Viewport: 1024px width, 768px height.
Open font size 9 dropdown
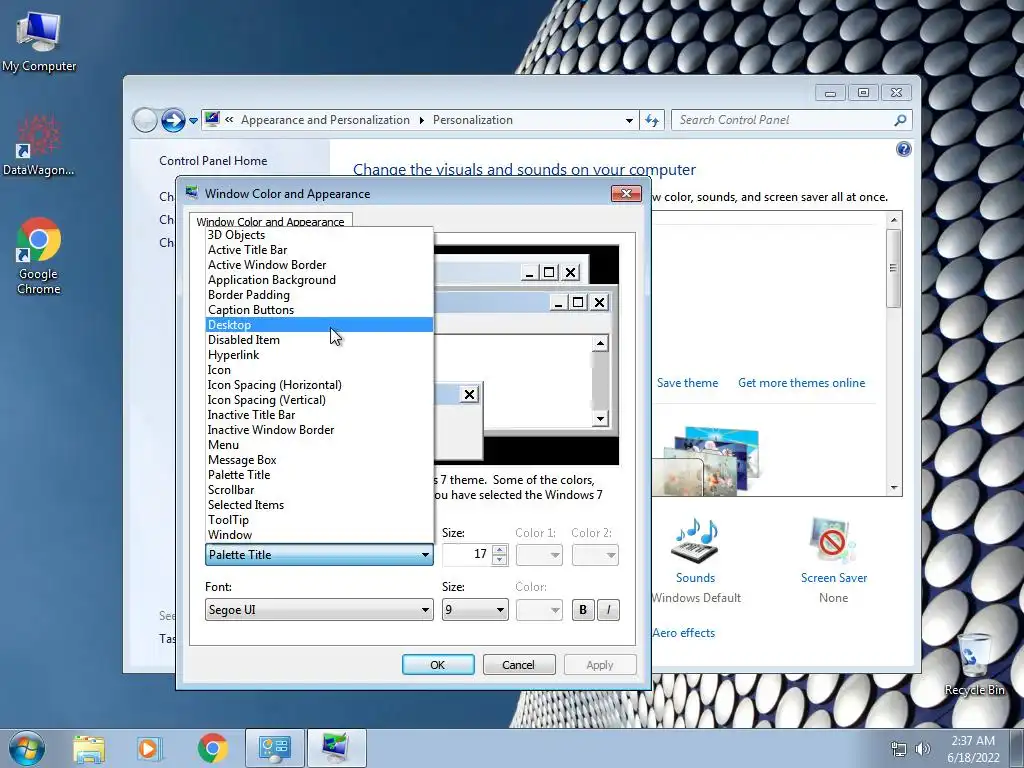[x=475, y=610]
